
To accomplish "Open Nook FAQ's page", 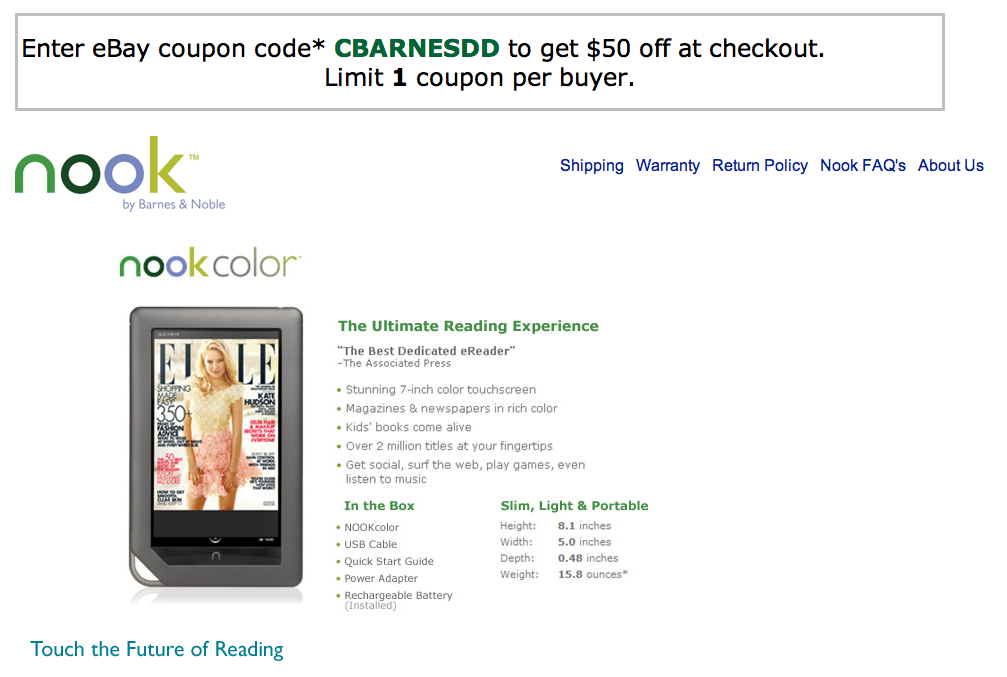I will 863,166.
